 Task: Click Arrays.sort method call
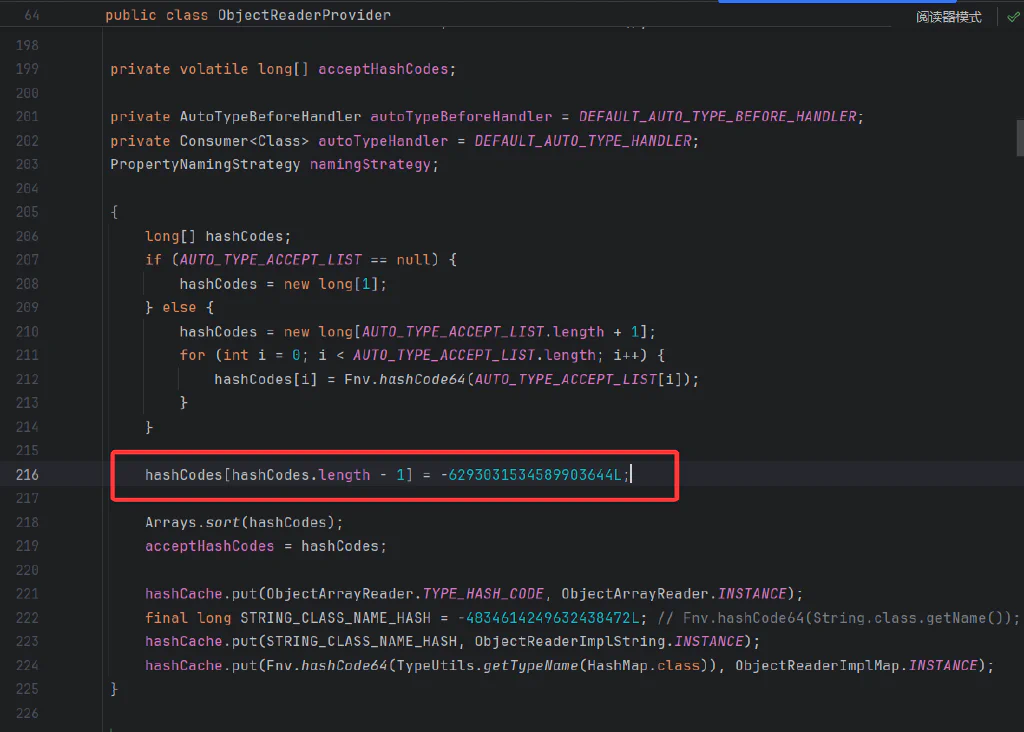coord(192,522)
